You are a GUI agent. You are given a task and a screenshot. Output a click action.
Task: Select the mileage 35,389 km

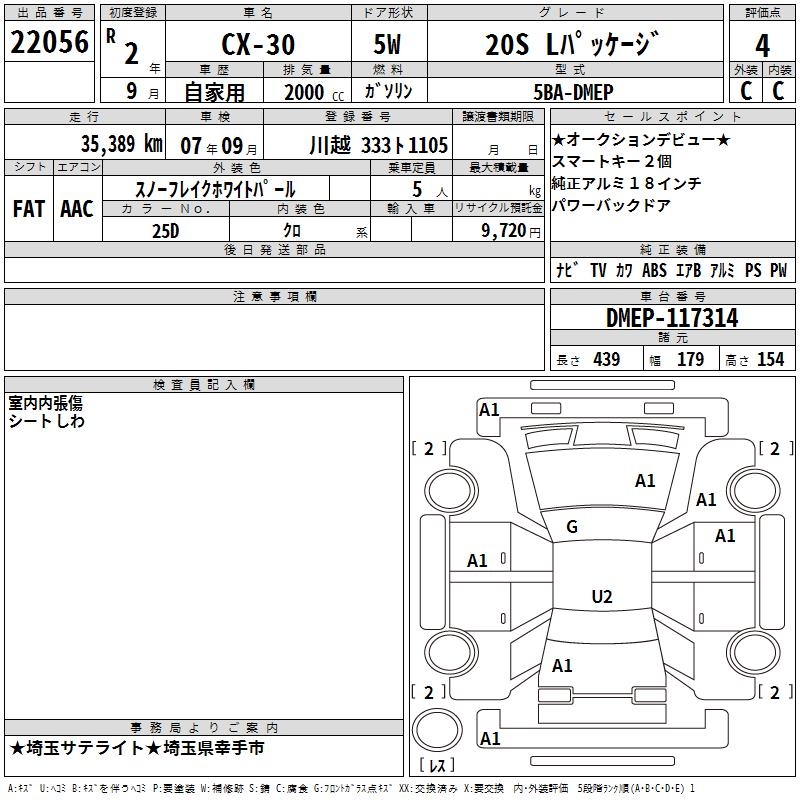tap(122, 143)
